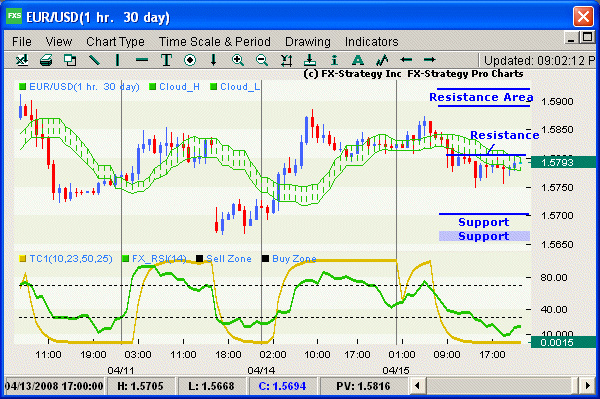Click the download to tray icon
Viewport: 600px width, 399px height.
(x=310, y=60)
